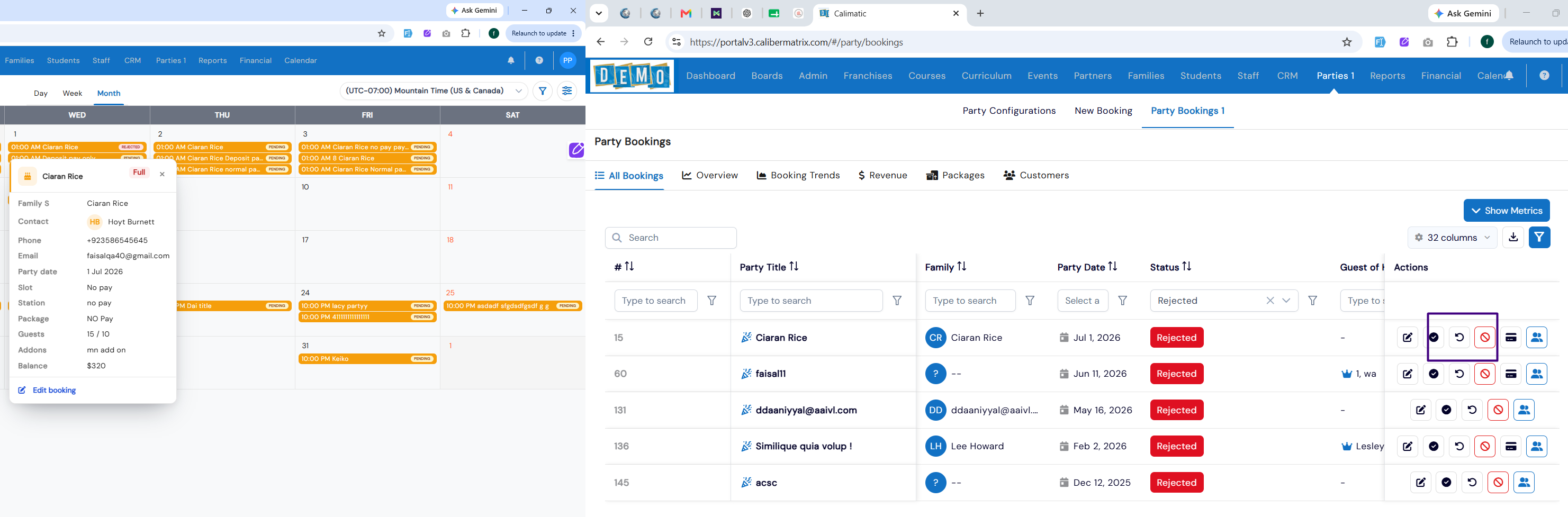The height and width of the screenshot is (517, 1568).
Task: Open the help icon in the Party Bookings window
Action: click(x=1544, y=76)
